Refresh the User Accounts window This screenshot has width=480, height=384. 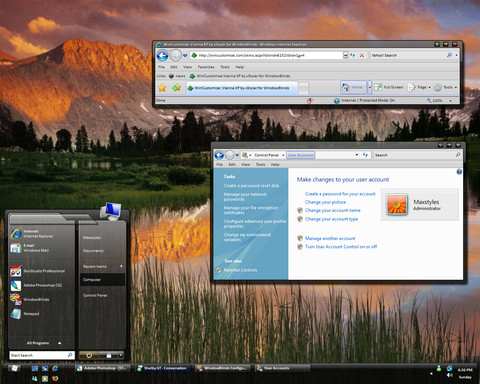click(365, 155)
